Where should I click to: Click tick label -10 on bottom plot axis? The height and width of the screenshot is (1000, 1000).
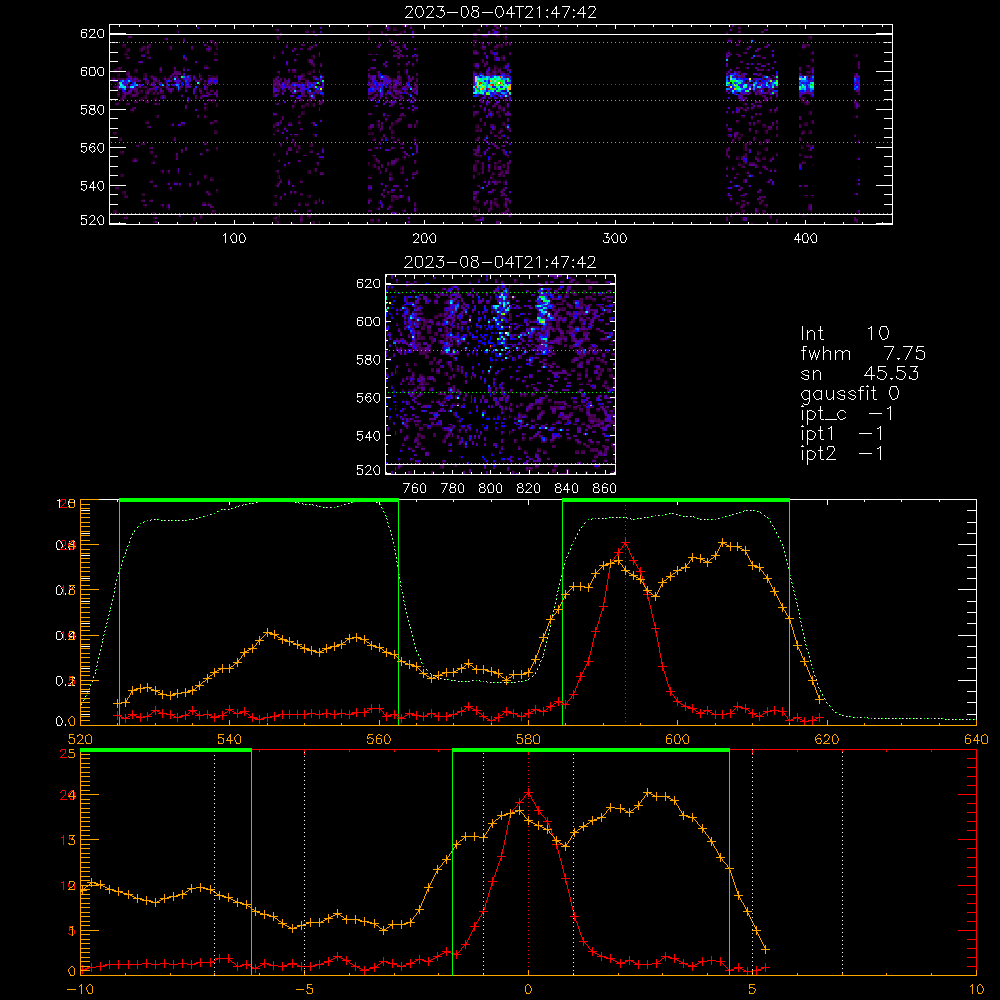[80, 989]
